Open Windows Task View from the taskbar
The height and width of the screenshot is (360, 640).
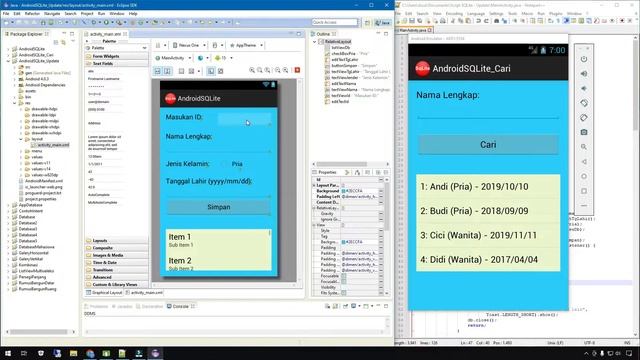point(24,353)
